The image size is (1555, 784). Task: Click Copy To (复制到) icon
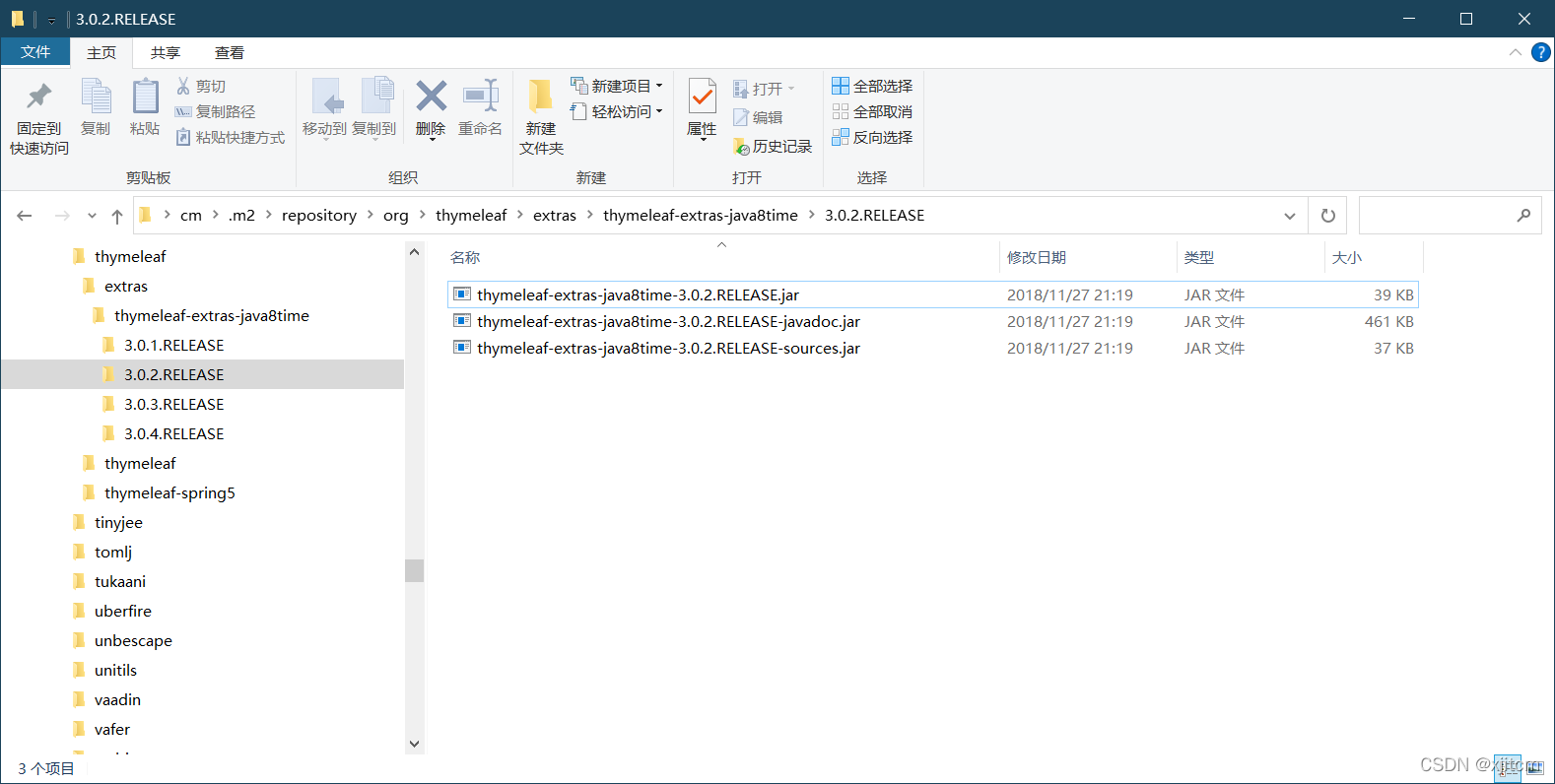point(376,97)
